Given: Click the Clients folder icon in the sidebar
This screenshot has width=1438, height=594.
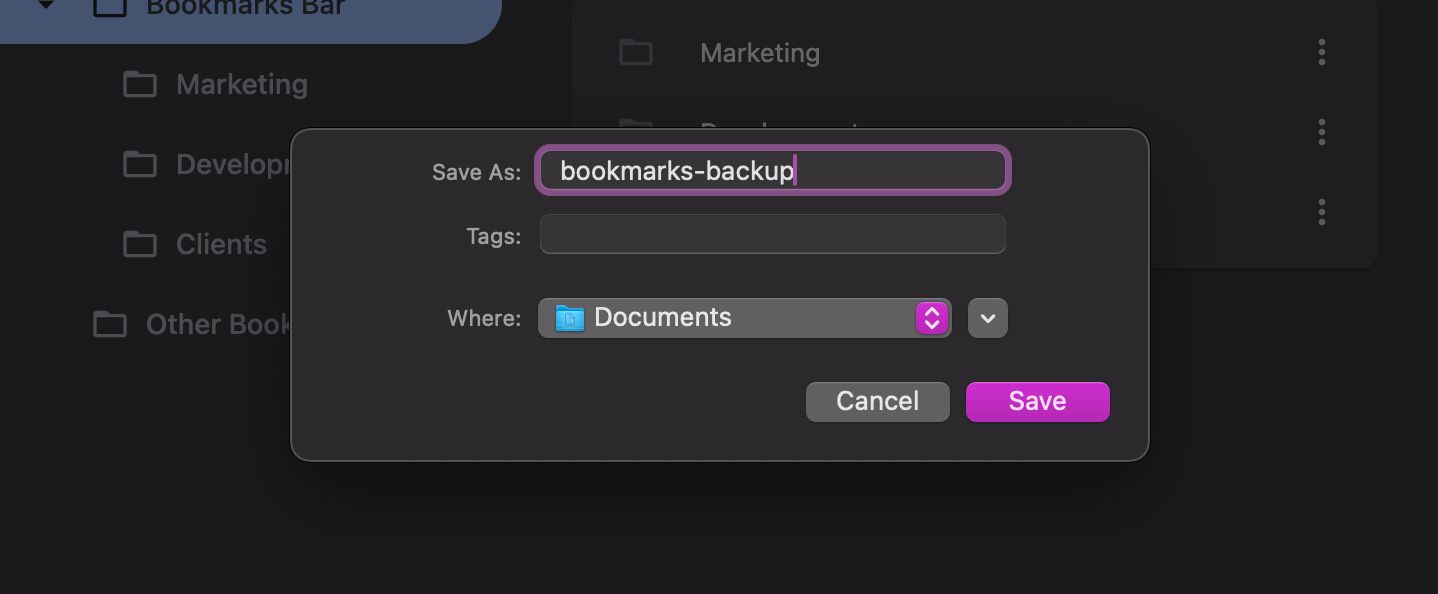Looking at the screenshot, I should [140, 244].
